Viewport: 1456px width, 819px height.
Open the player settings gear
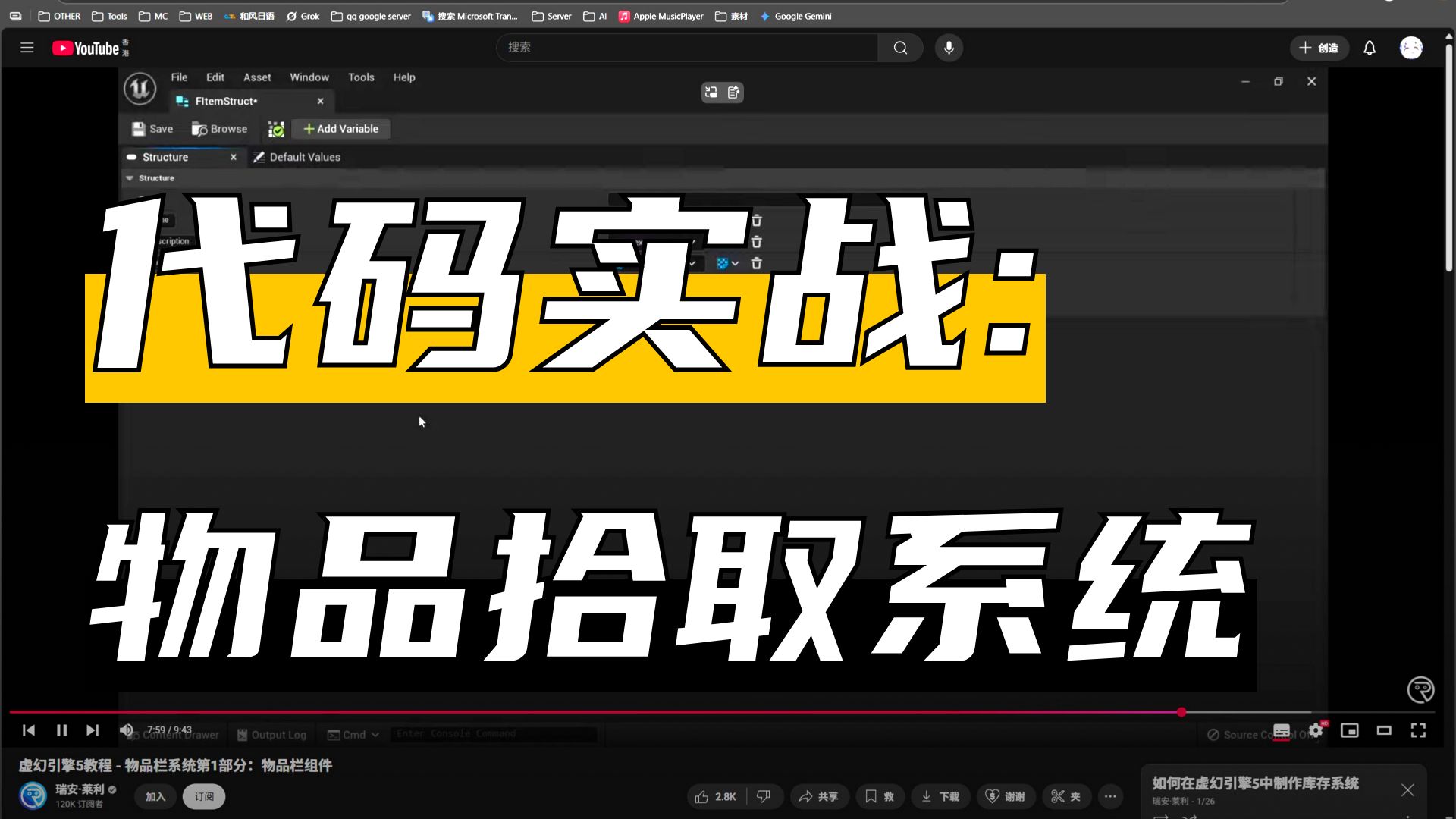tap(1316, 730)
